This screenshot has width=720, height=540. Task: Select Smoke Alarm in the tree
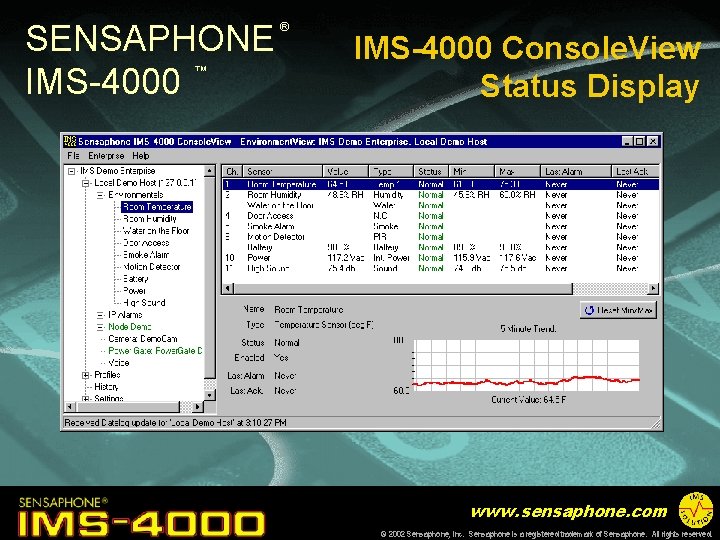pyautogui.click(x=146, y=255)
